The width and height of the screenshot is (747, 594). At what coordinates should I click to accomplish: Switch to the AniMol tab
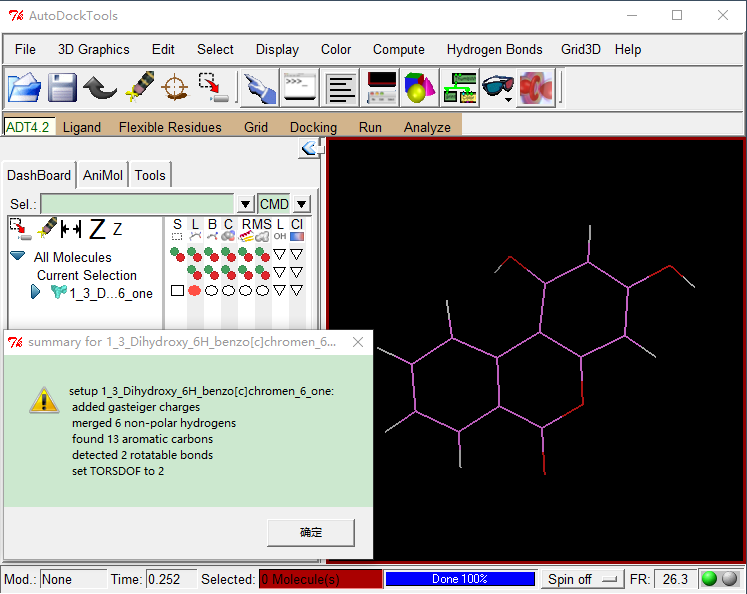[x=103, y=175]
